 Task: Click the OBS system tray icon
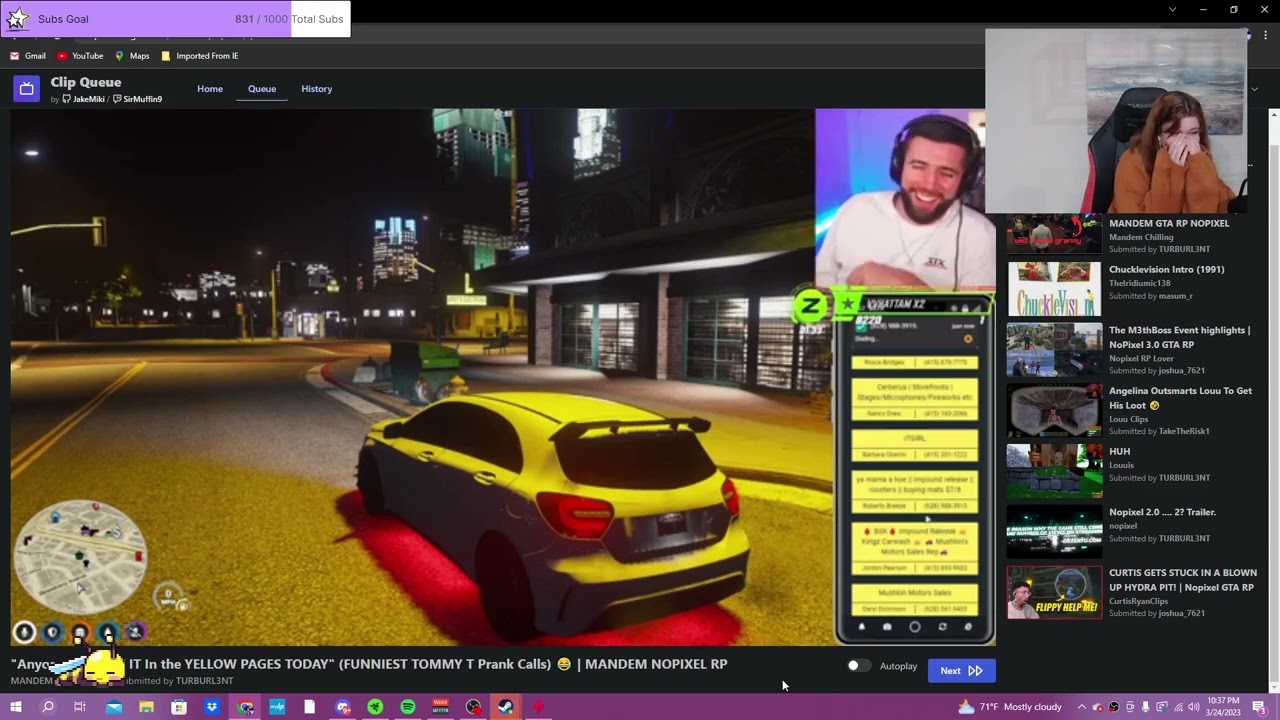(x=1114, y=707)
